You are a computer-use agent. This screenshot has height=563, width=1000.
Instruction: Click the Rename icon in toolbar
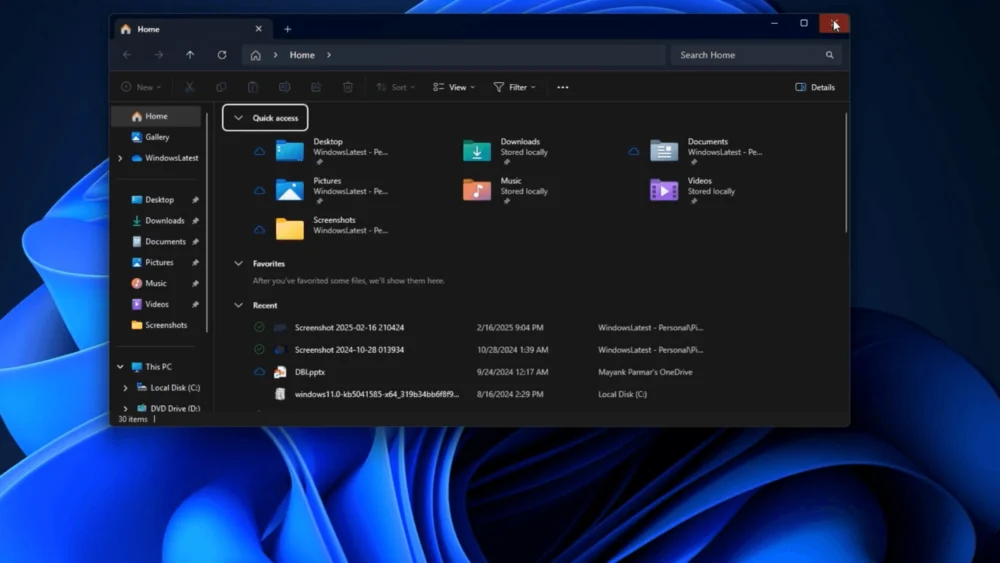click(284, 87)
